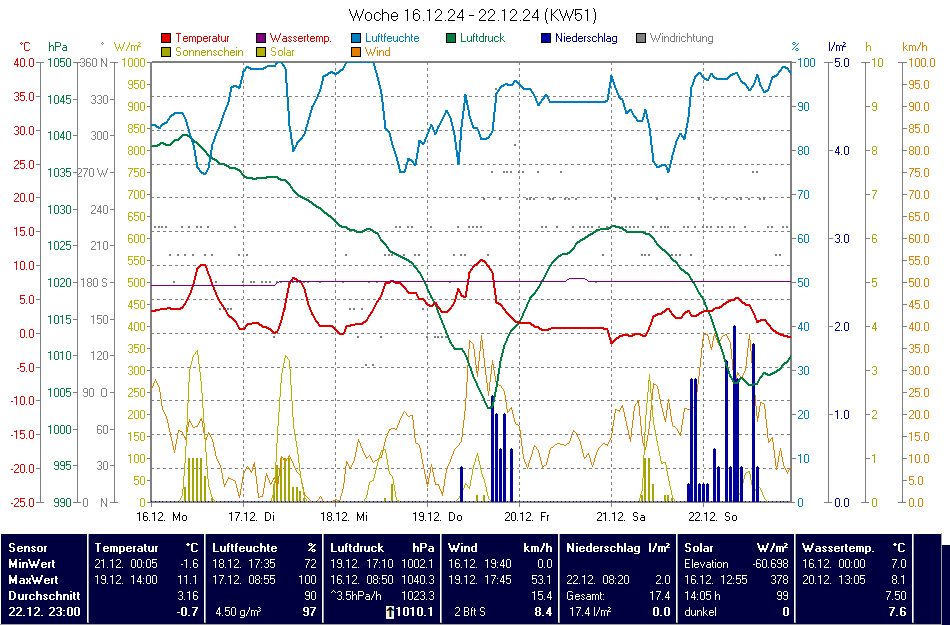This screenshot has height=625, width=950.
Task: Click the 20.12. Fr date label
Action: tap(527, 517)
